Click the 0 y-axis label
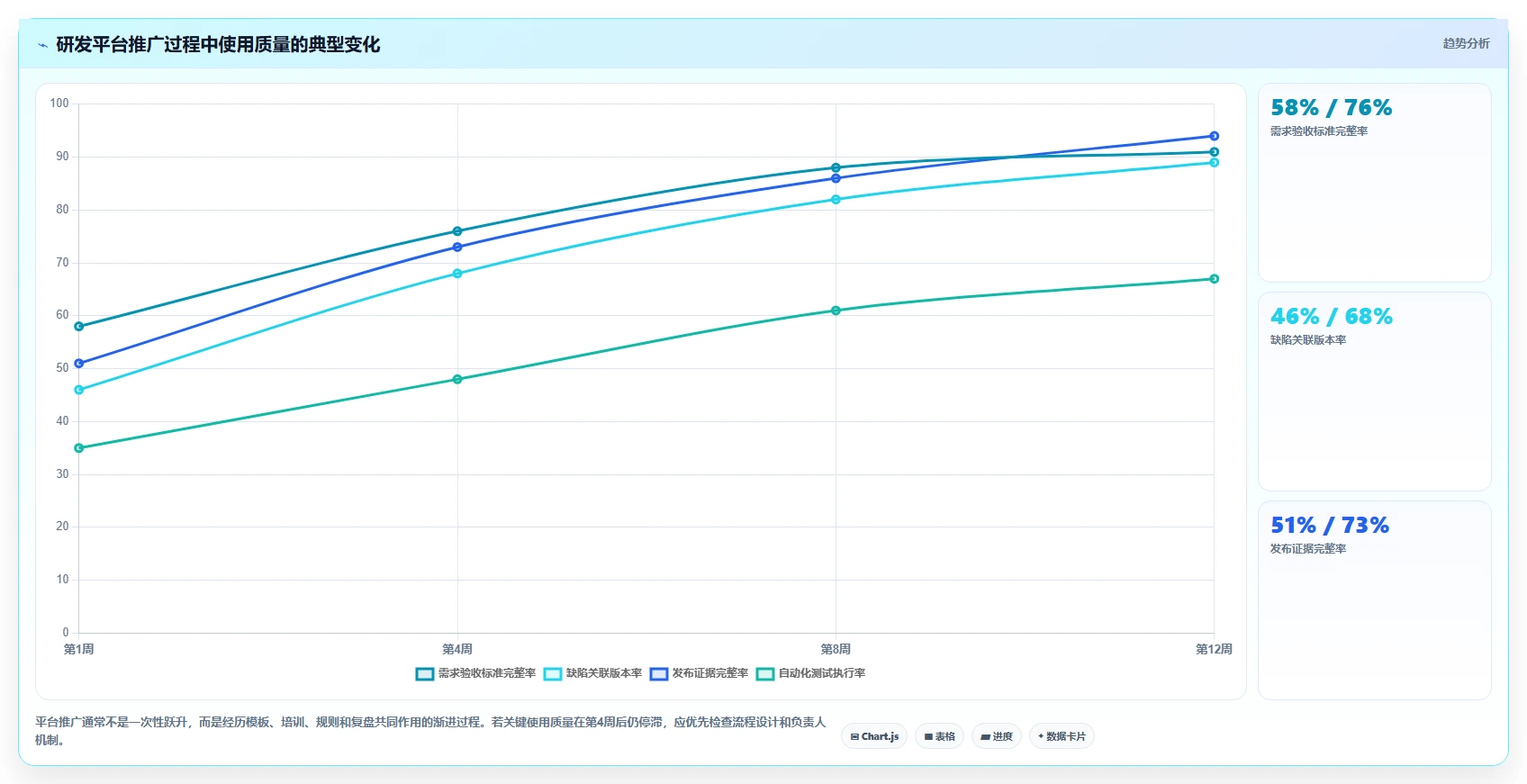This screenshot has height=784, width=1527. coord(66,633)
